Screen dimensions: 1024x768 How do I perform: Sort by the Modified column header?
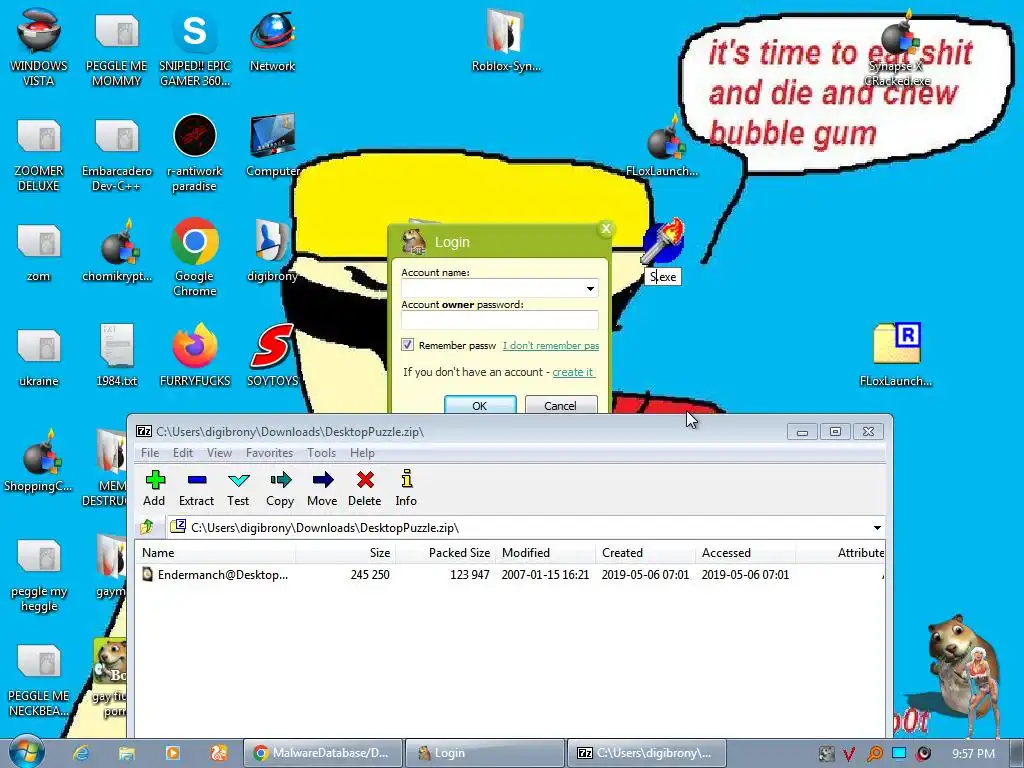[545, 552]
